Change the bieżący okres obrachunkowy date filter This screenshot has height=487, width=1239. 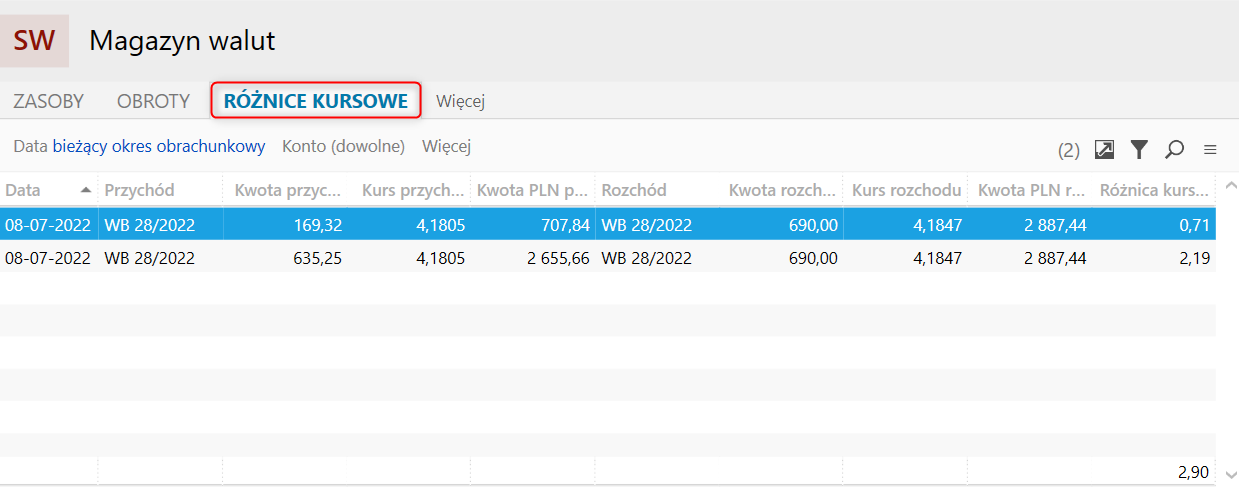pyautogui.click(x=159, y=146)
